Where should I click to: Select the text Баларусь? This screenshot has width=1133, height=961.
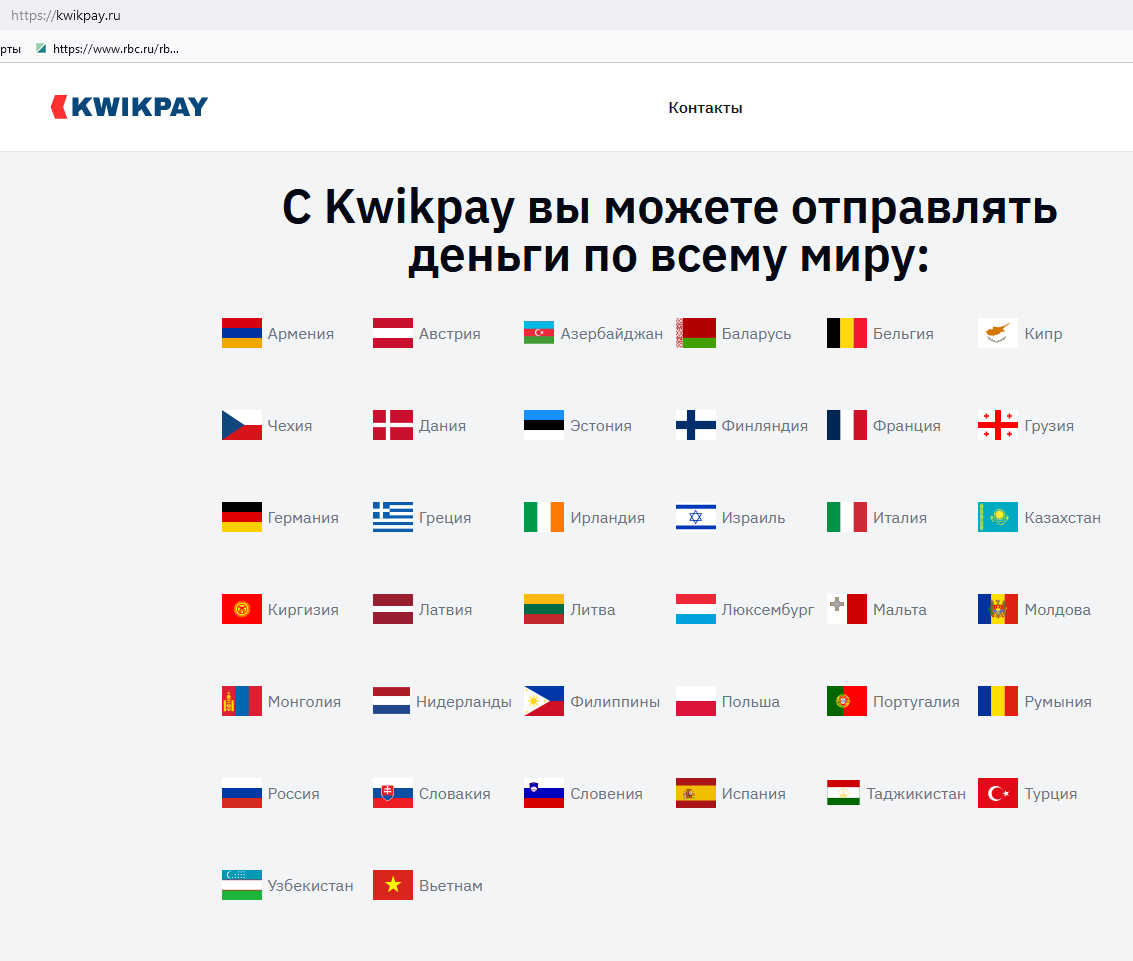coord(757,334)
